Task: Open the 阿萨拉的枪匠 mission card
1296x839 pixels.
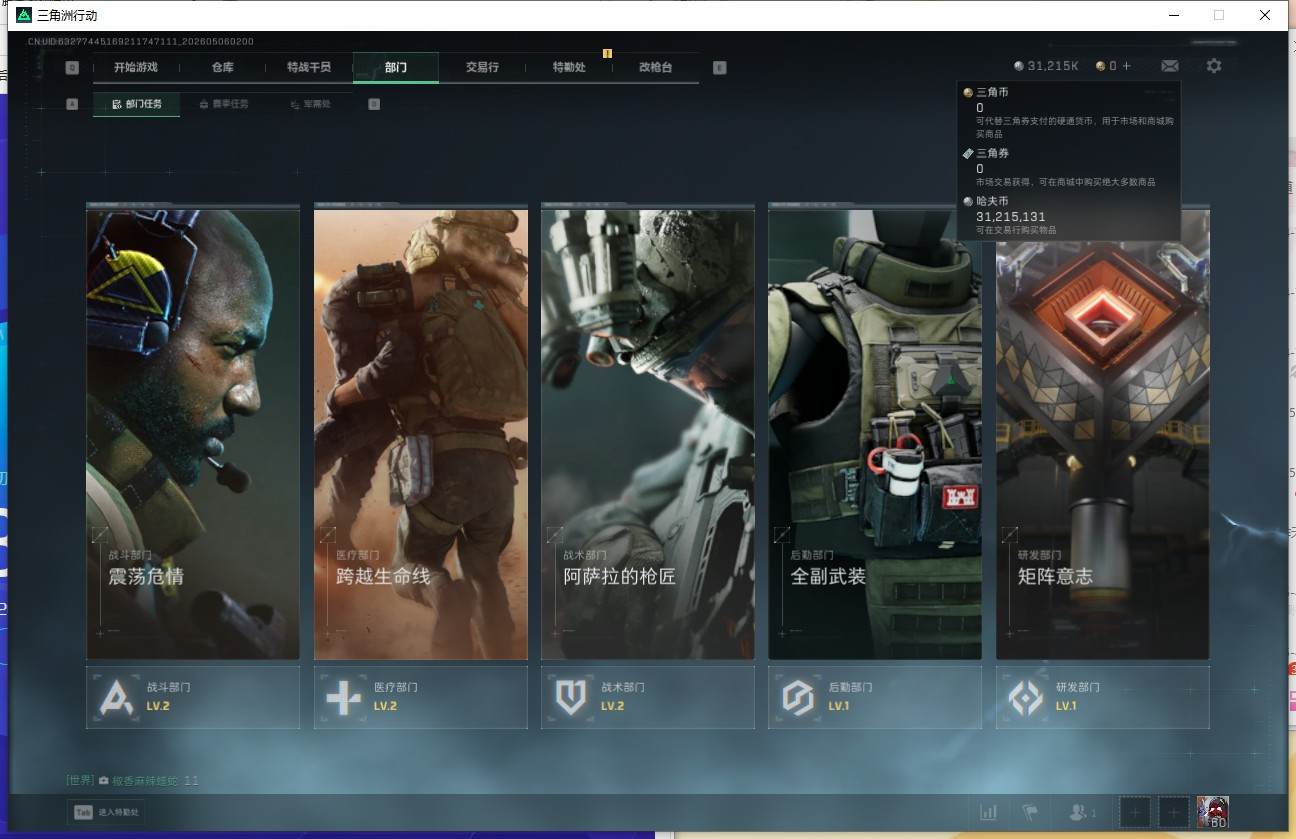Action: [x=648, y=432]
